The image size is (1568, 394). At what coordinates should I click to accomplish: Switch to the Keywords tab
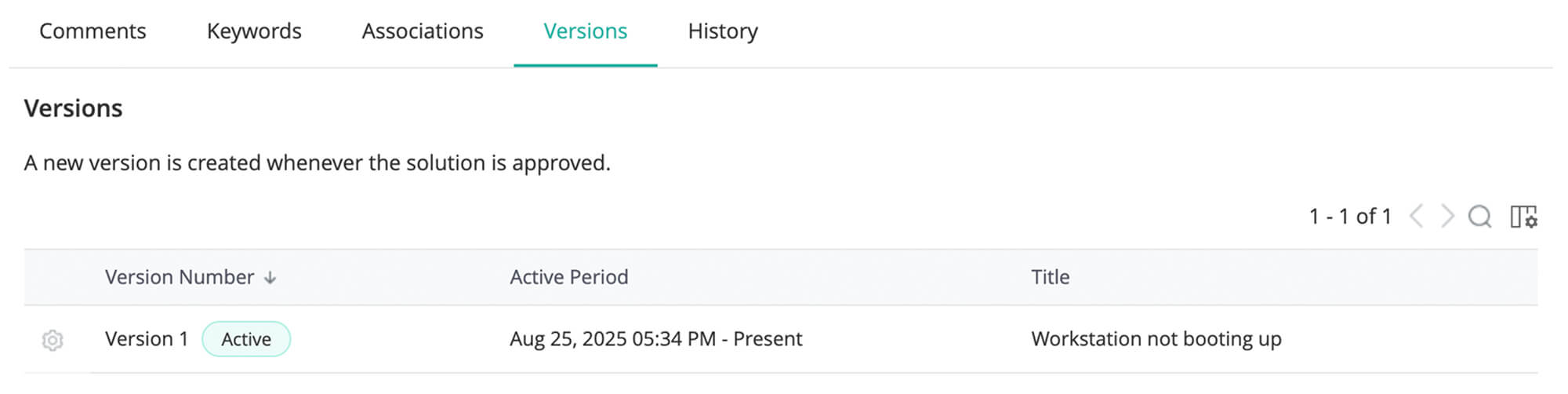pos(254,31)
